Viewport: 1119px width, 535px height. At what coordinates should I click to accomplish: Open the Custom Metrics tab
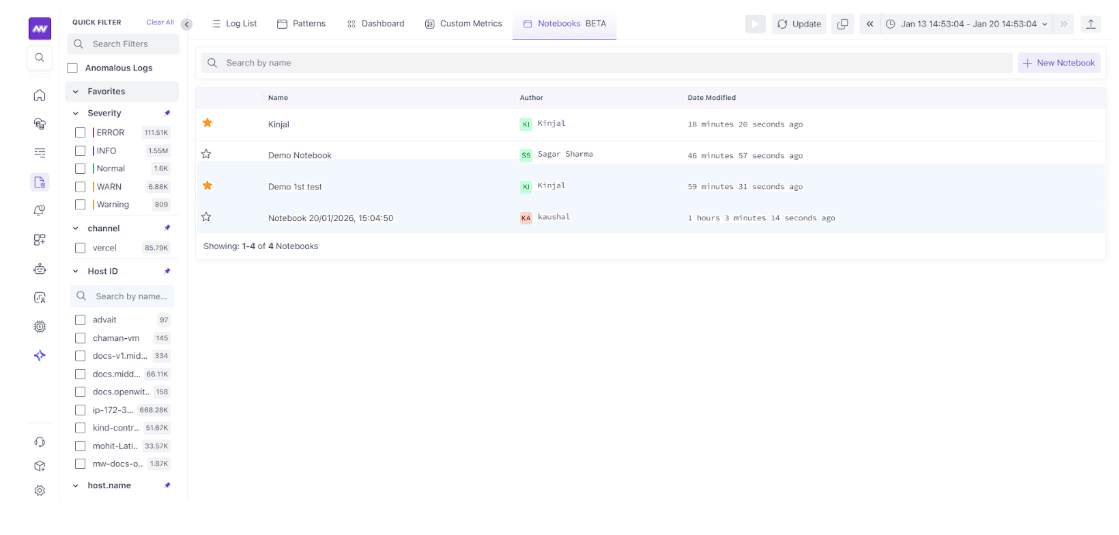(463, 24)
